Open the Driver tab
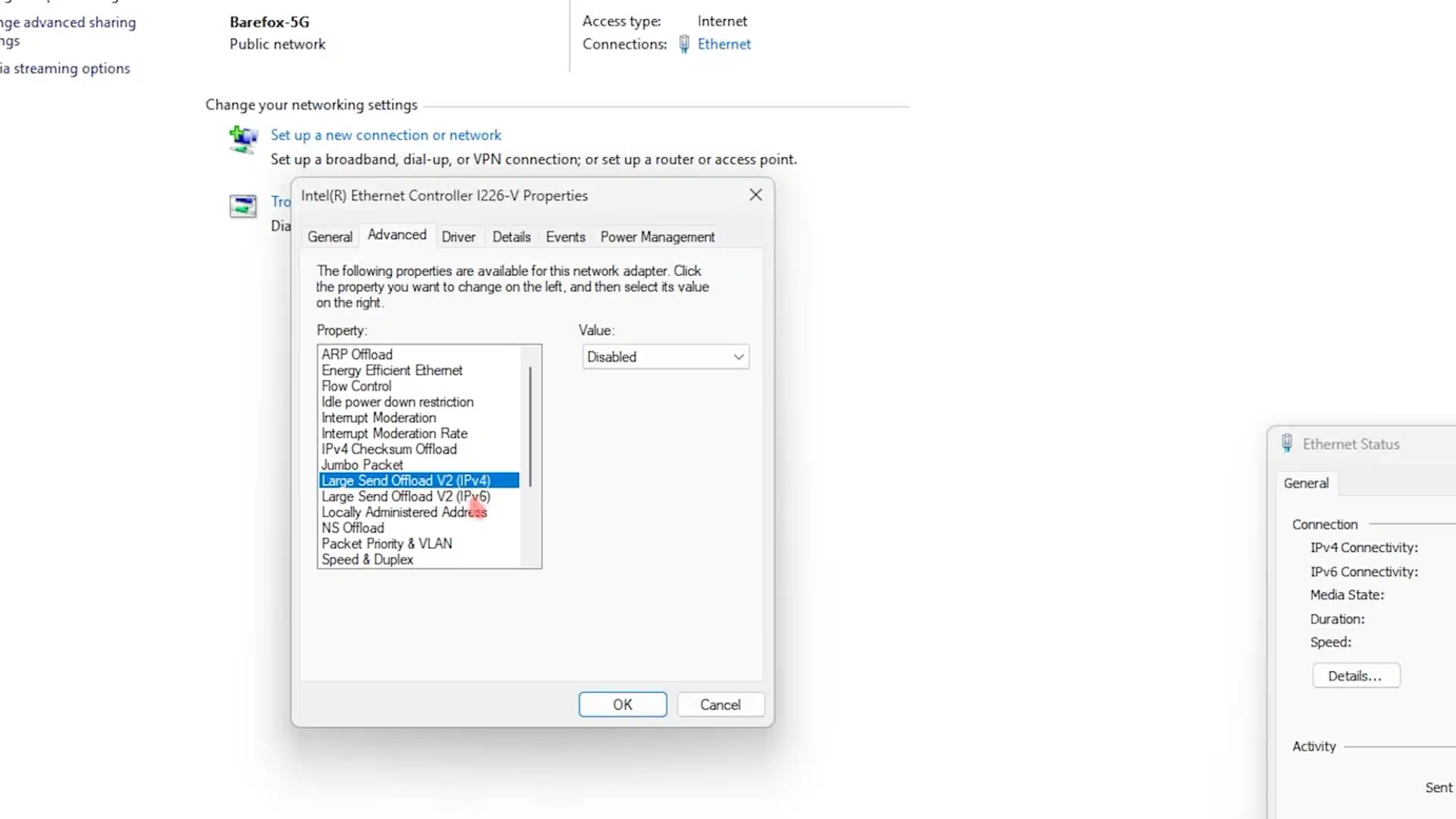1456x819 pixels. (458, 237)
